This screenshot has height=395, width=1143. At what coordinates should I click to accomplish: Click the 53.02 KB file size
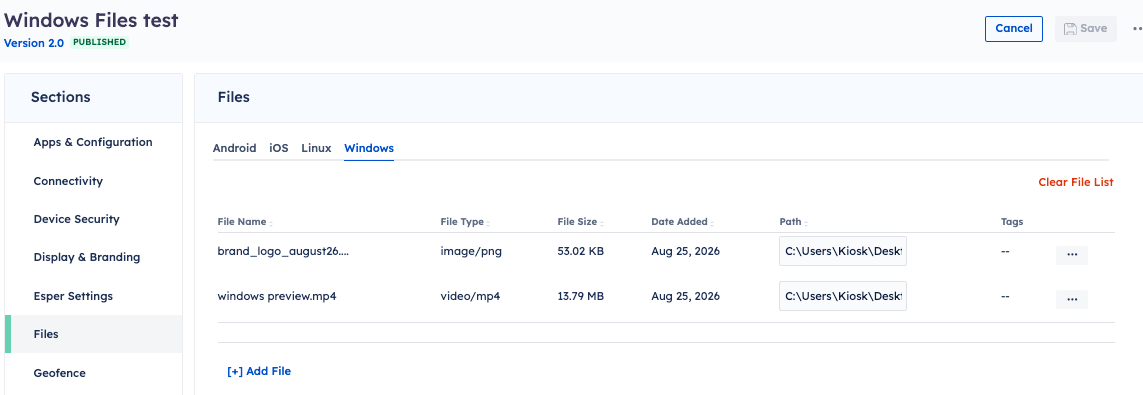(580, 251)
